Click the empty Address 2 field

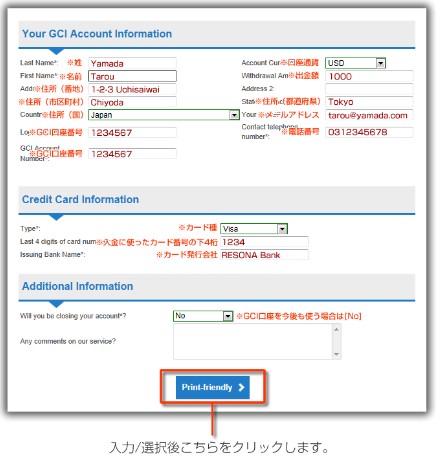click(369, 89)
